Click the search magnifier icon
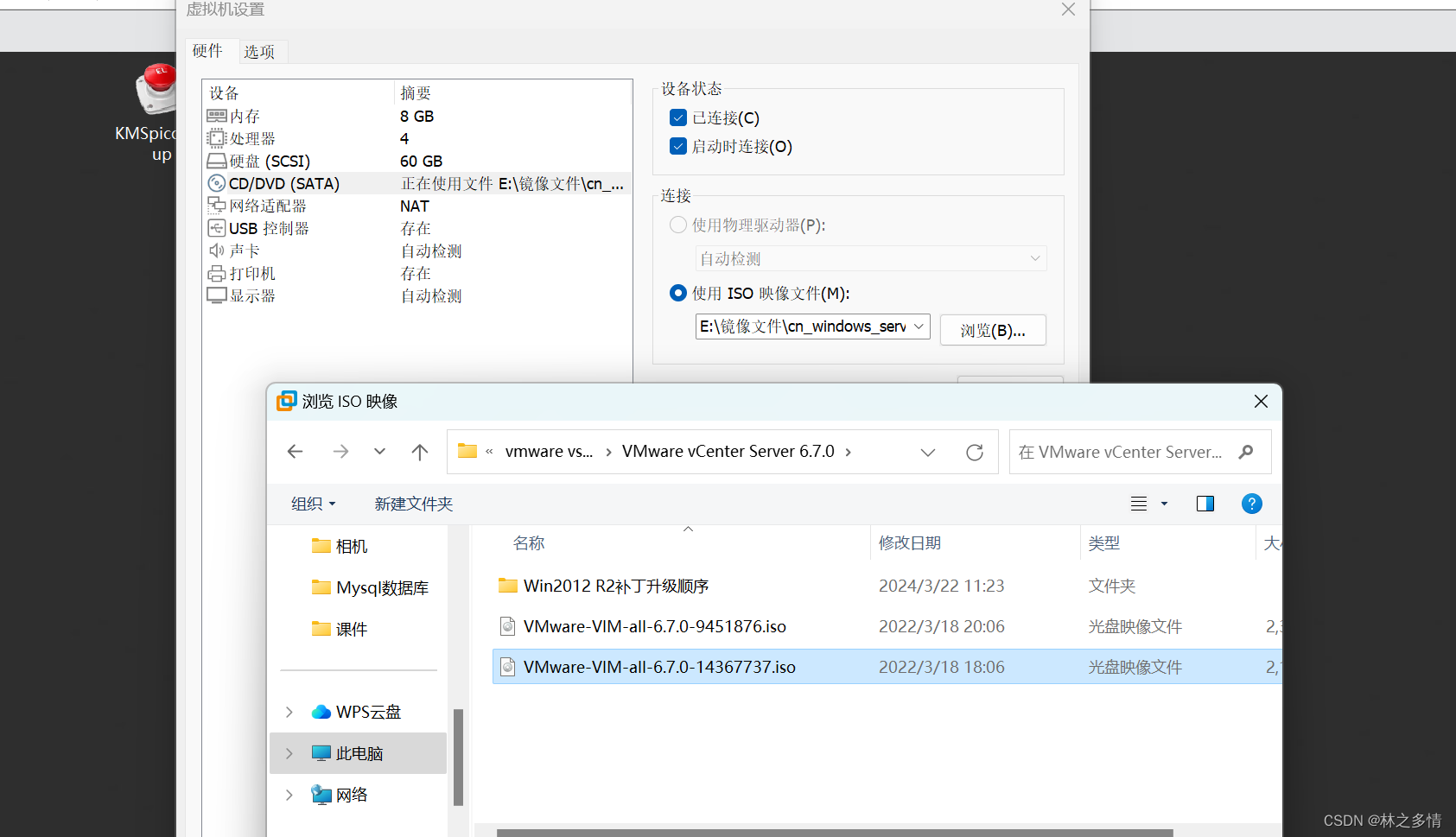 click(1246, 452)
